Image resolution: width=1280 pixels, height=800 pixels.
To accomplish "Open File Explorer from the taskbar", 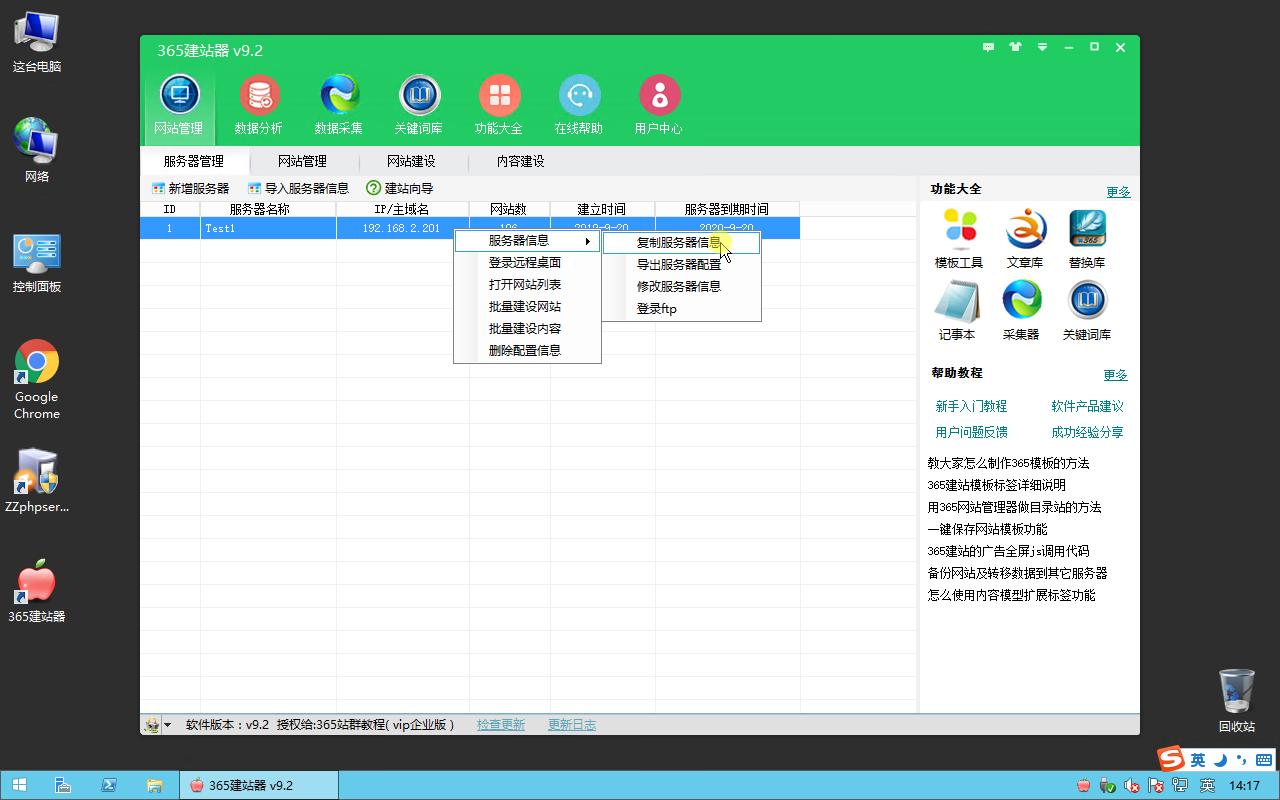I will [x=155, y=785].
